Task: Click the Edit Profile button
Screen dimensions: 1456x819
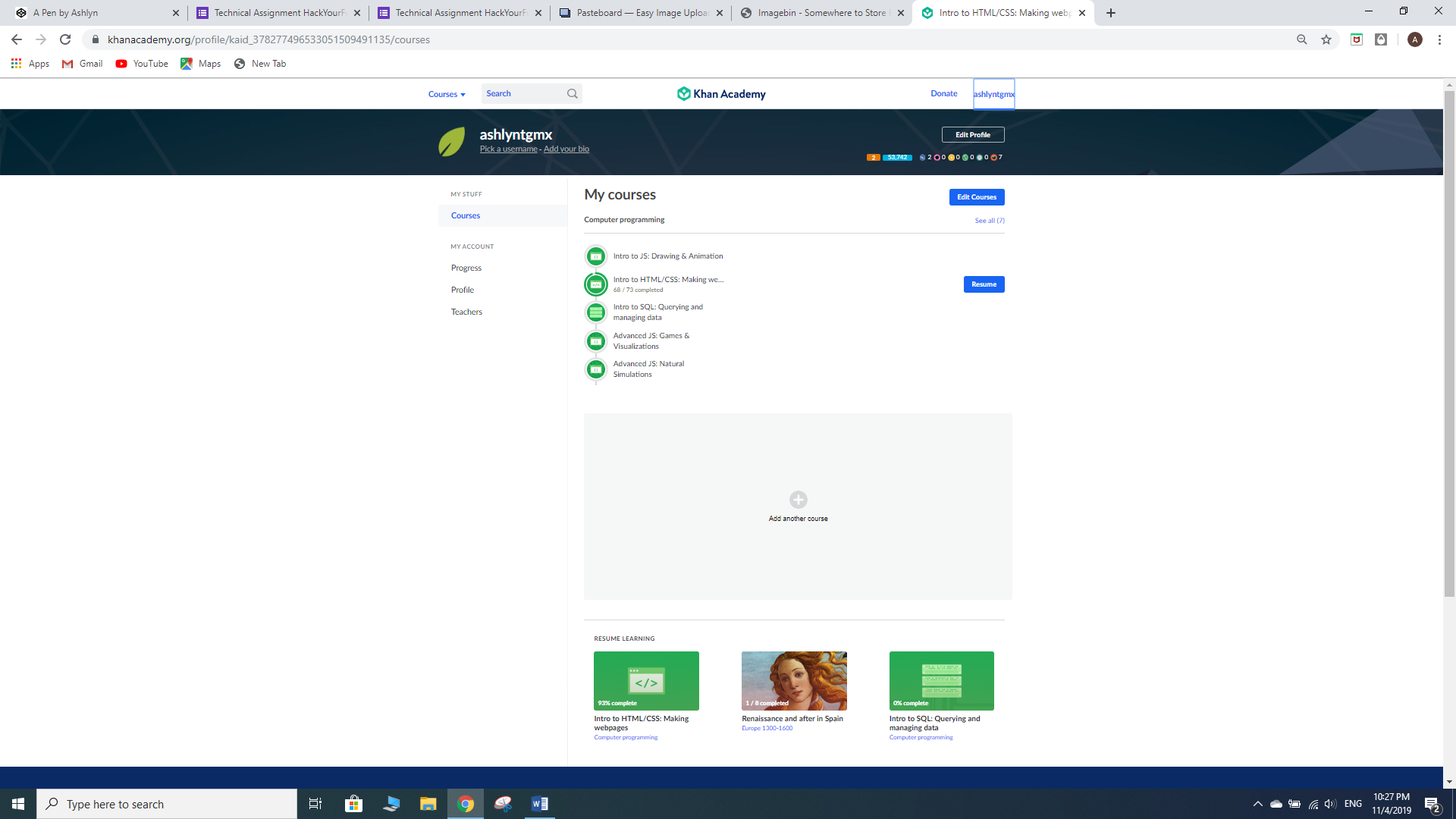Action: point(973,135)
